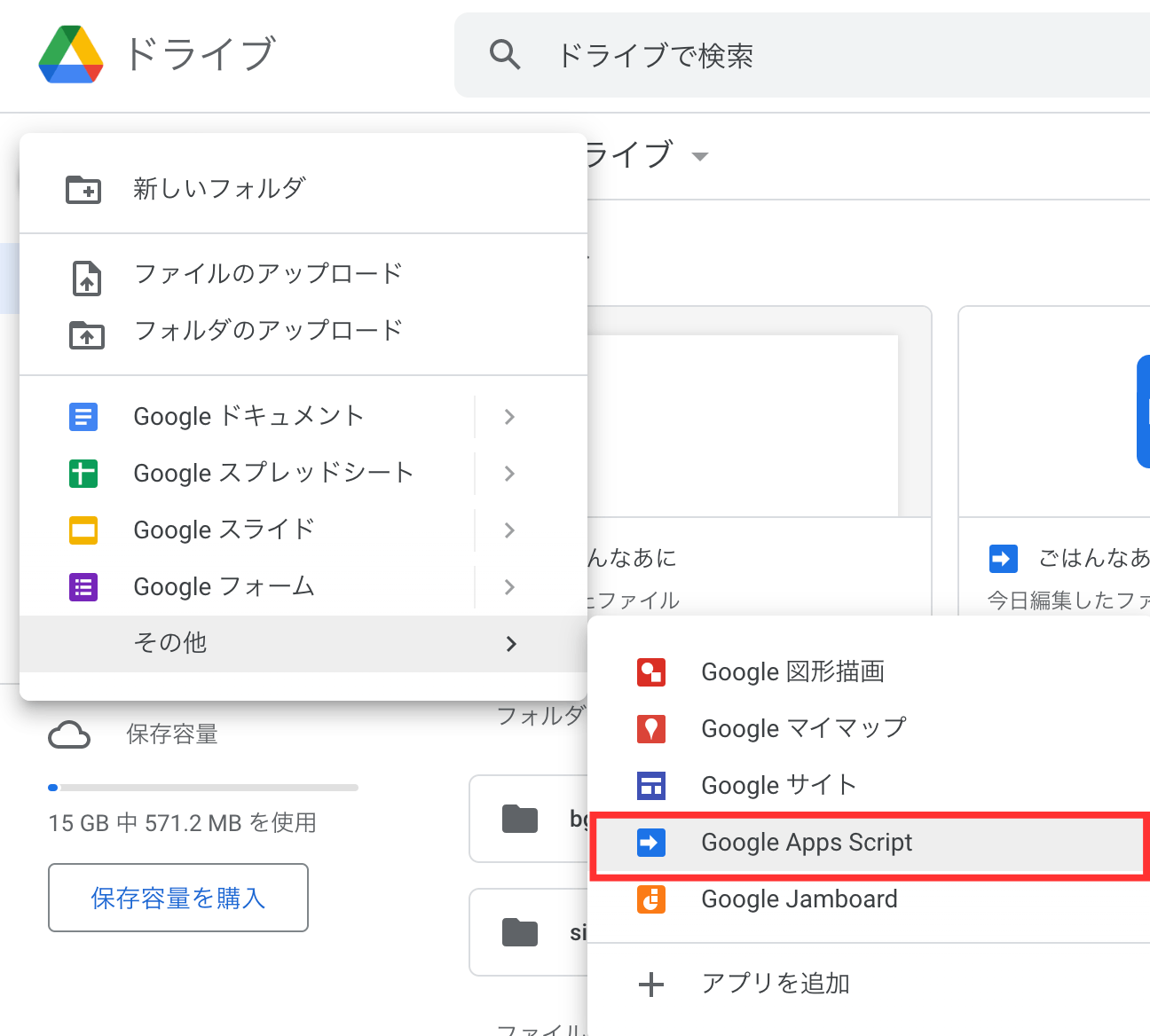Viewport: 1150px width, 1036px height.
Task: Expand the Google ドキュメント submenu arrow
Action: tap(509, 416)
